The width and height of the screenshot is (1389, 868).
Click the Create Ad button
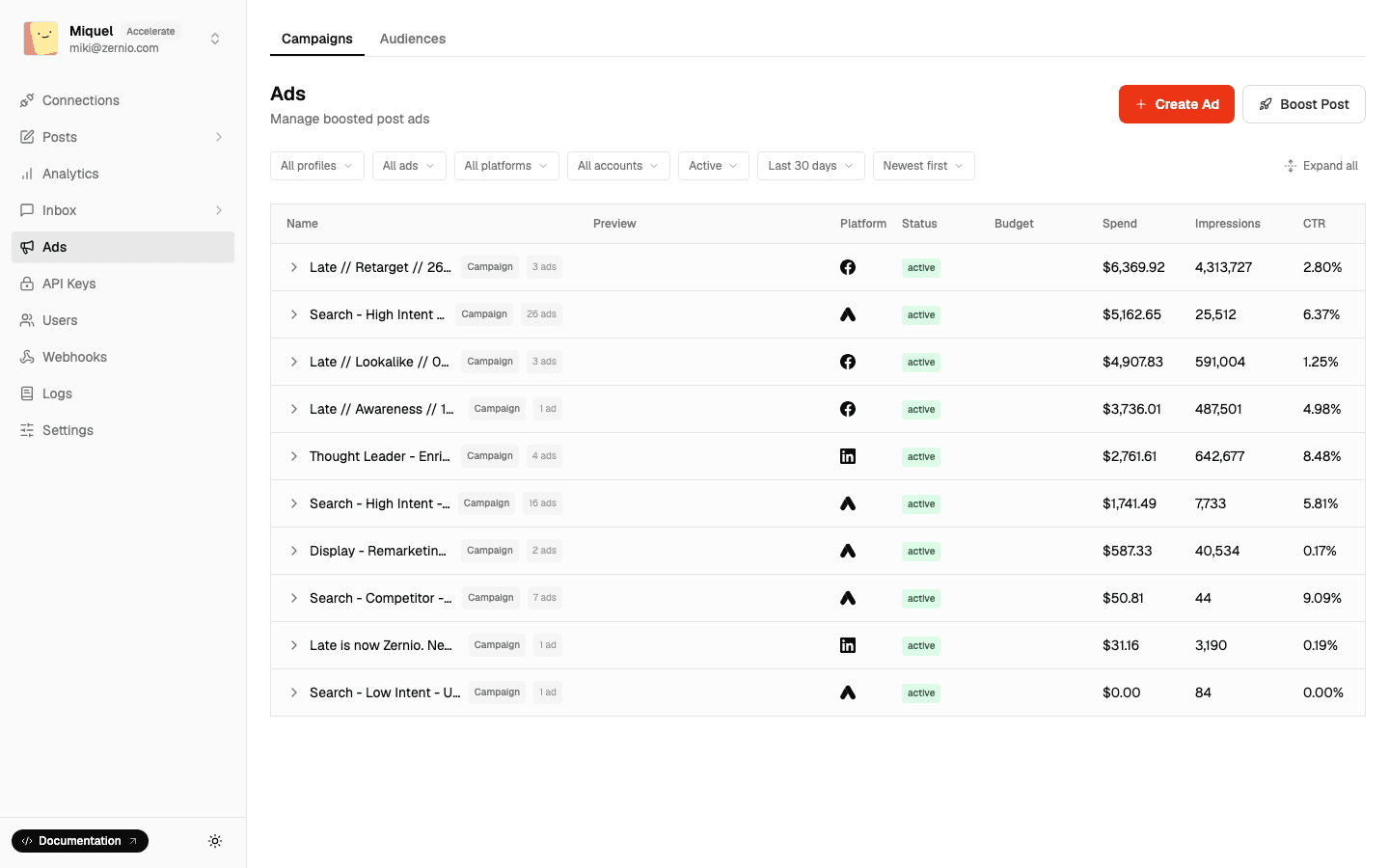tap(1176, 103)
